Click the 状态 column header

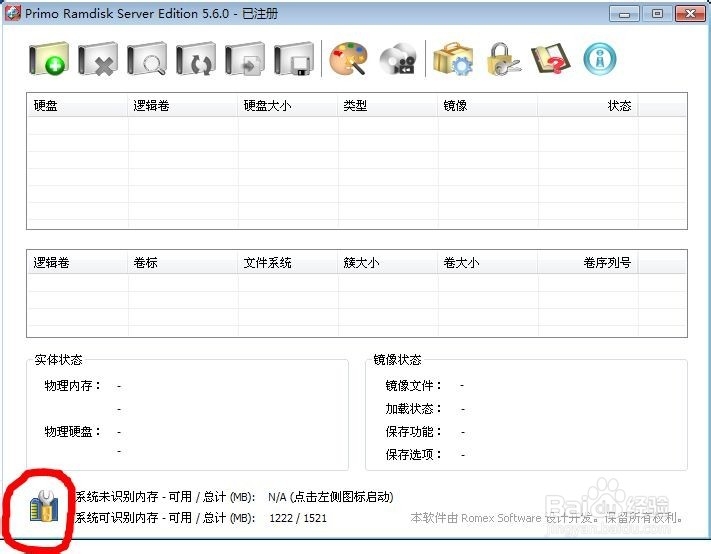pos(588,106)
